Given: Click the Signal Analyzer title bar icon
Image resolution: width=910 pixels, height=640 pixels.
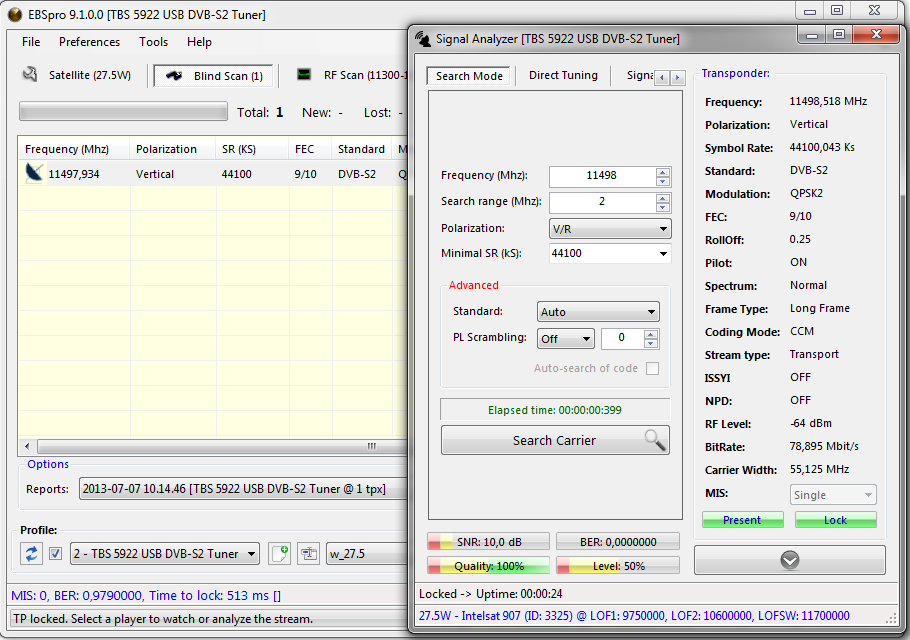Looking at the screenshot, I should (x=422, y=39).
